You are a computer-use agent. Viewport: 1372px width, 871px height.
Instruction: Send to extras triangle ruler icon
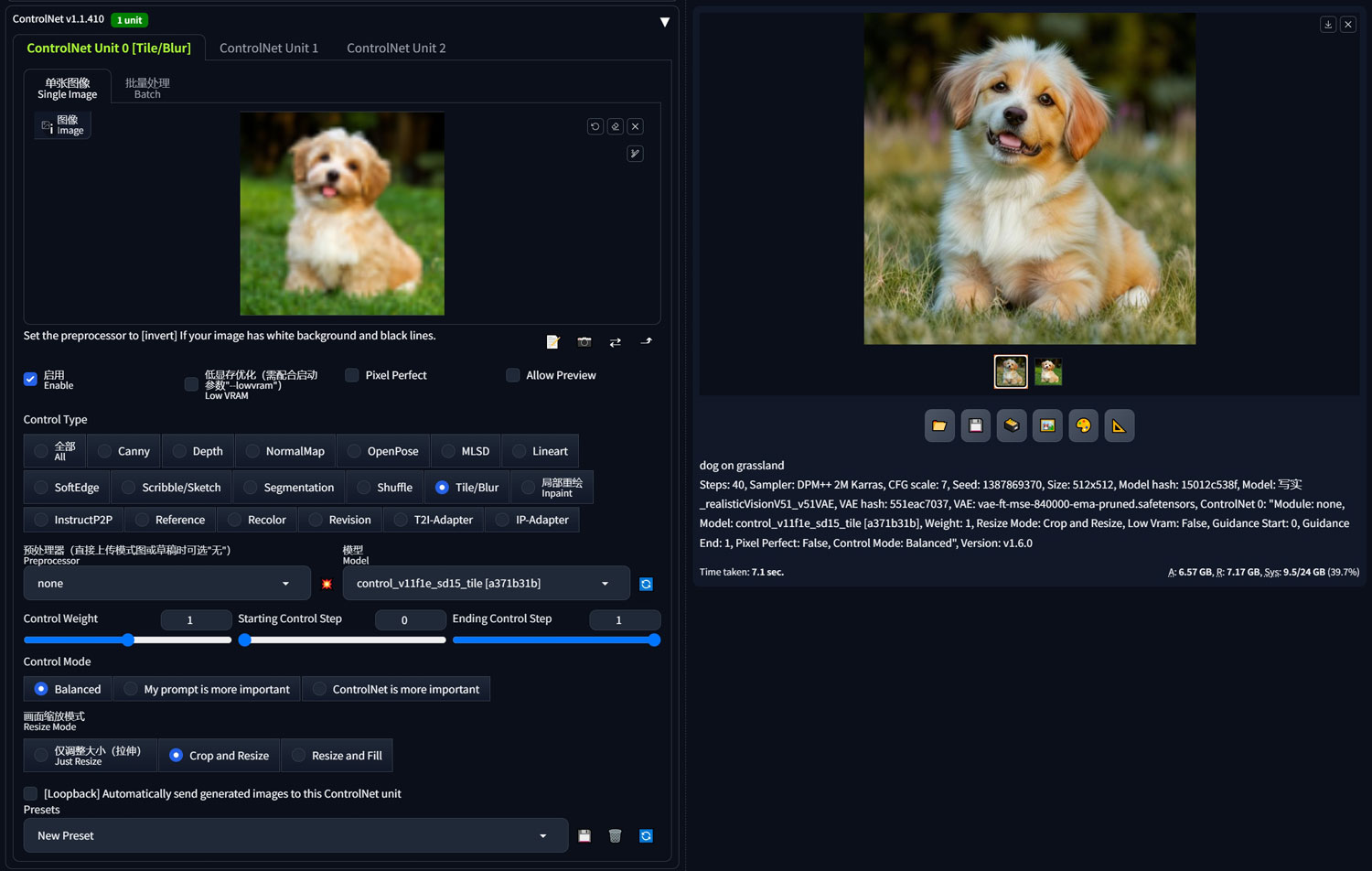tap(1119, 425)
